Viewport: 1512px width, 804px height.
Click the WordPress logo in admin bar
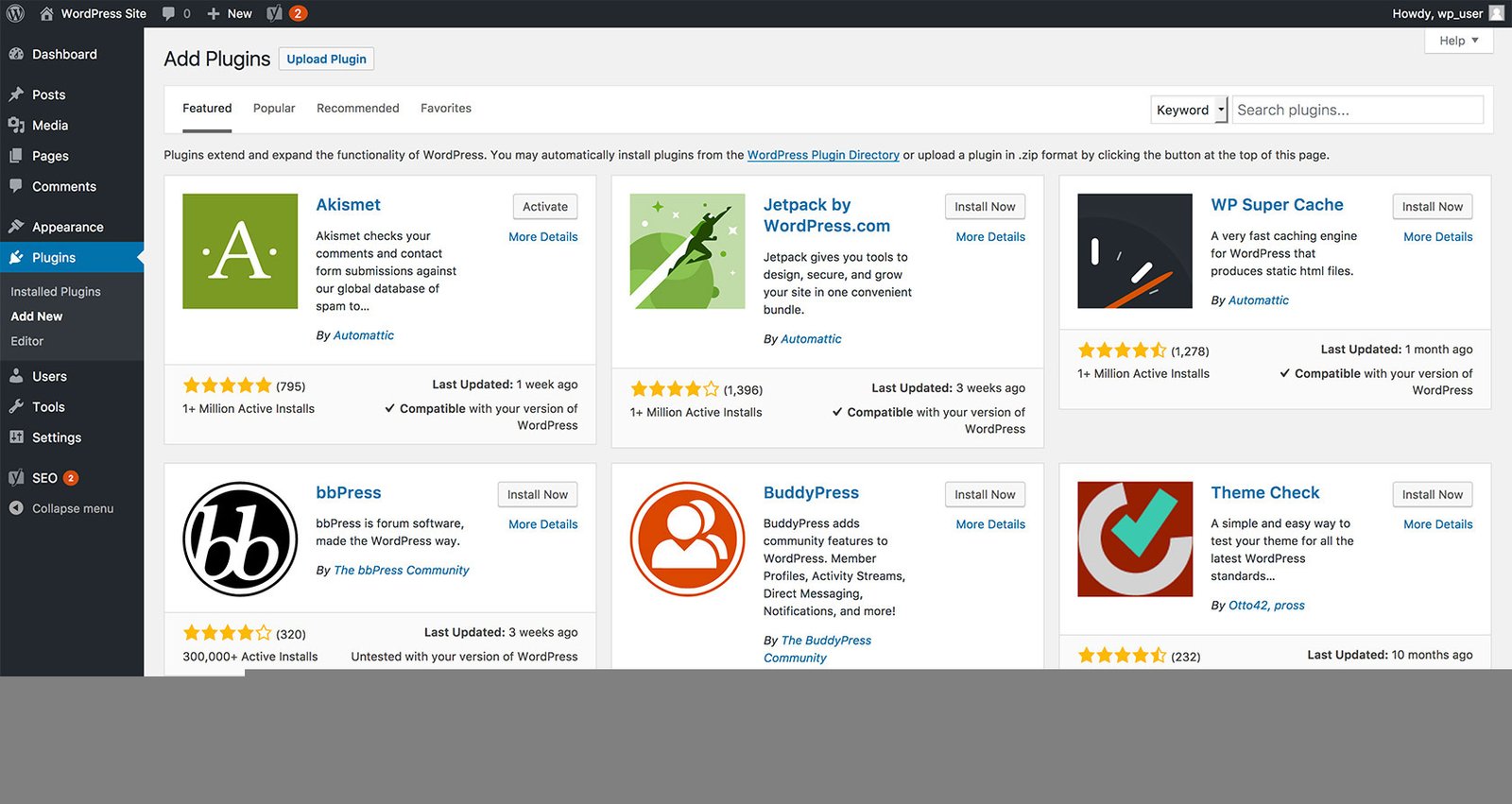pyautogui.click(x=15, y=13)
